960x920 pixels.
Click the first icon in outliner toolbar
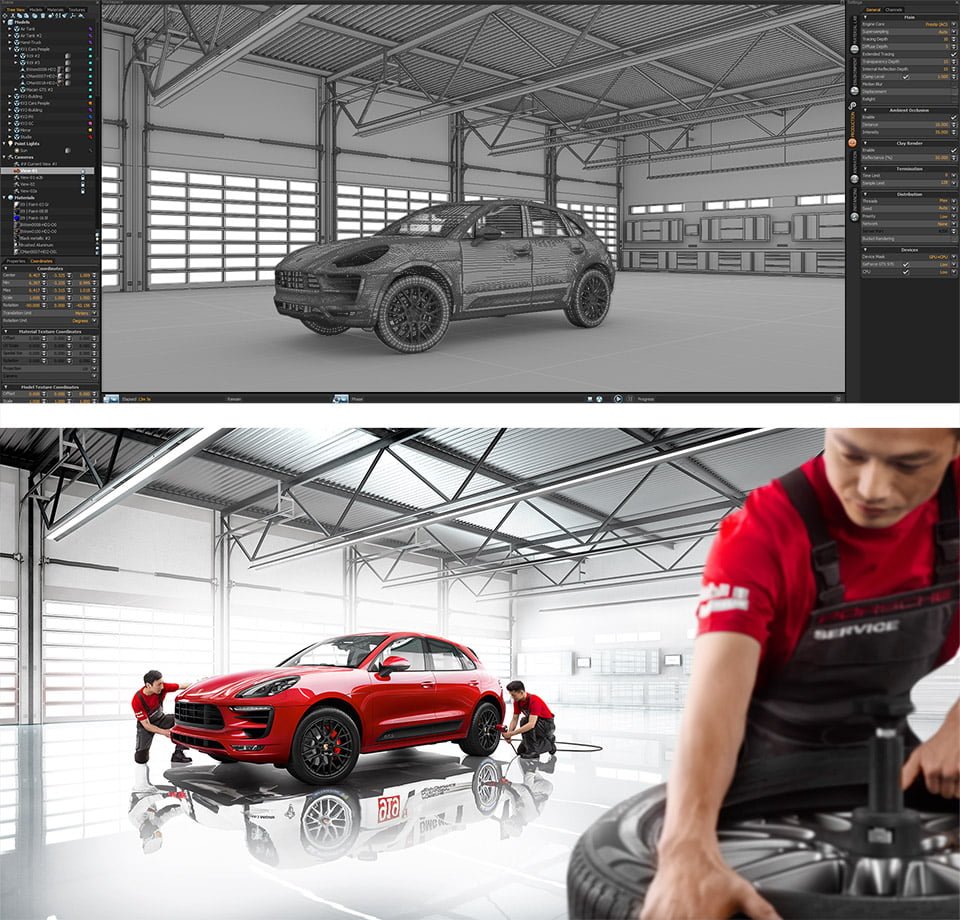tap(5, 16)
